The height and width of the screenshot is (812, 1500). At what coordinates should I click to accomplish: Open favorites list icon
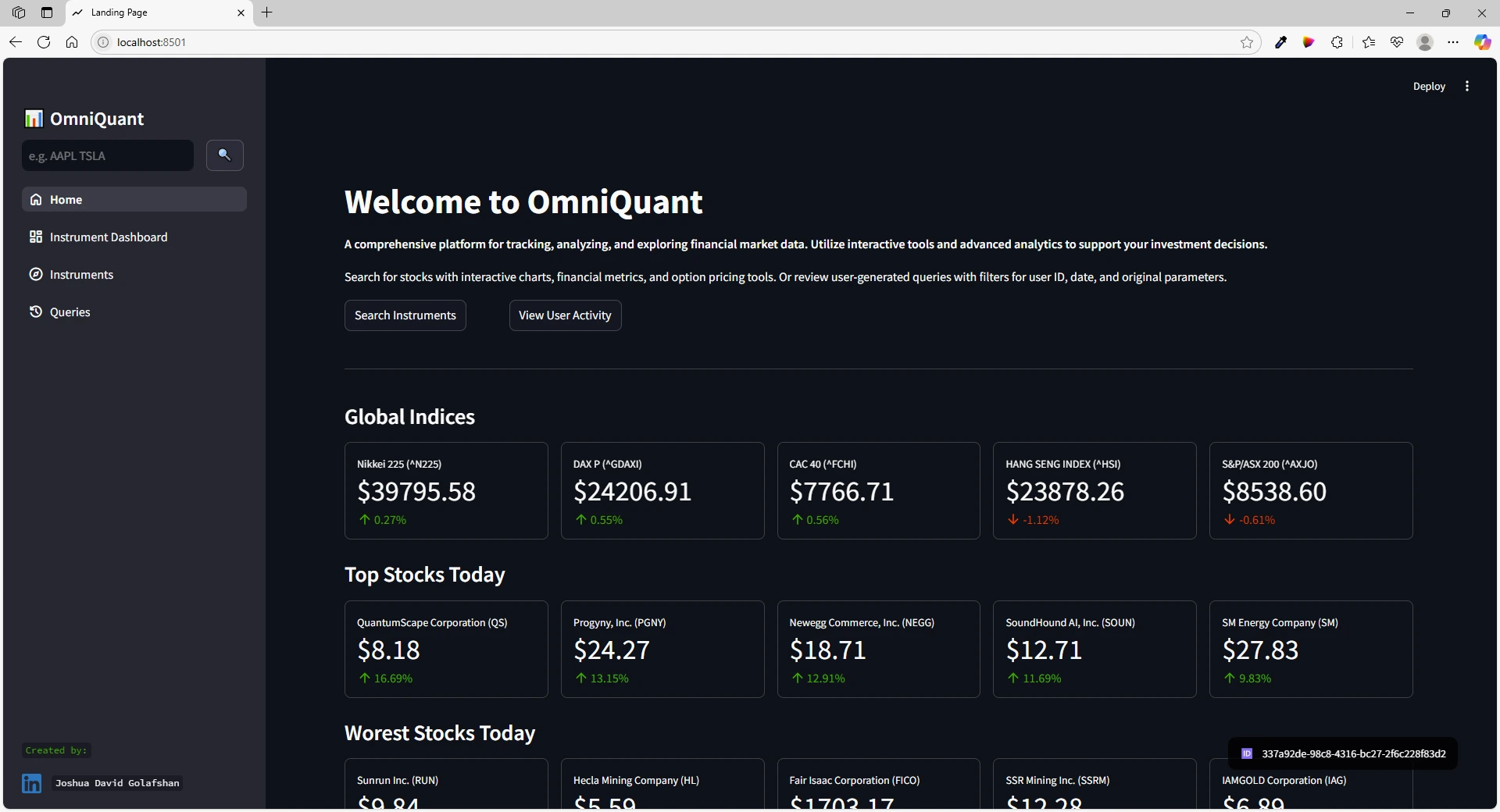pos(1369,42)
